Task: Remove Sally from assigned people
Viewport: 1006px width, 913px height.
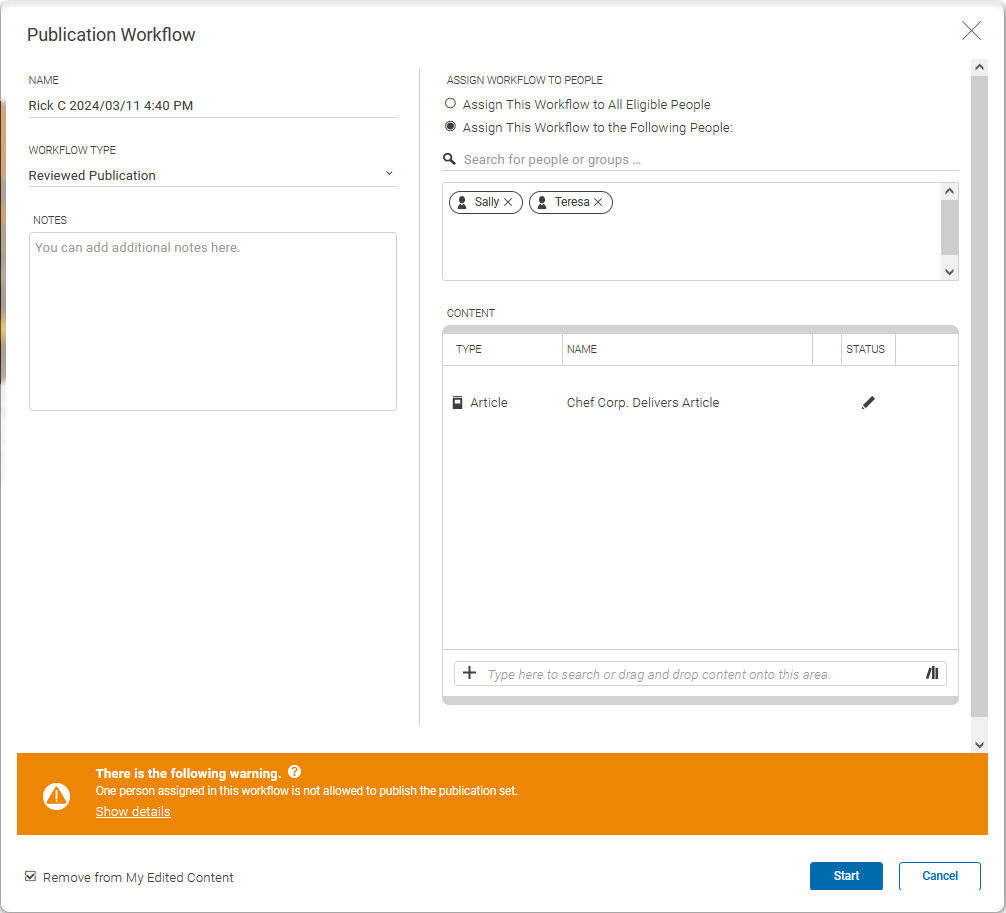Action: pyautogui.click(x=508, y=202)
